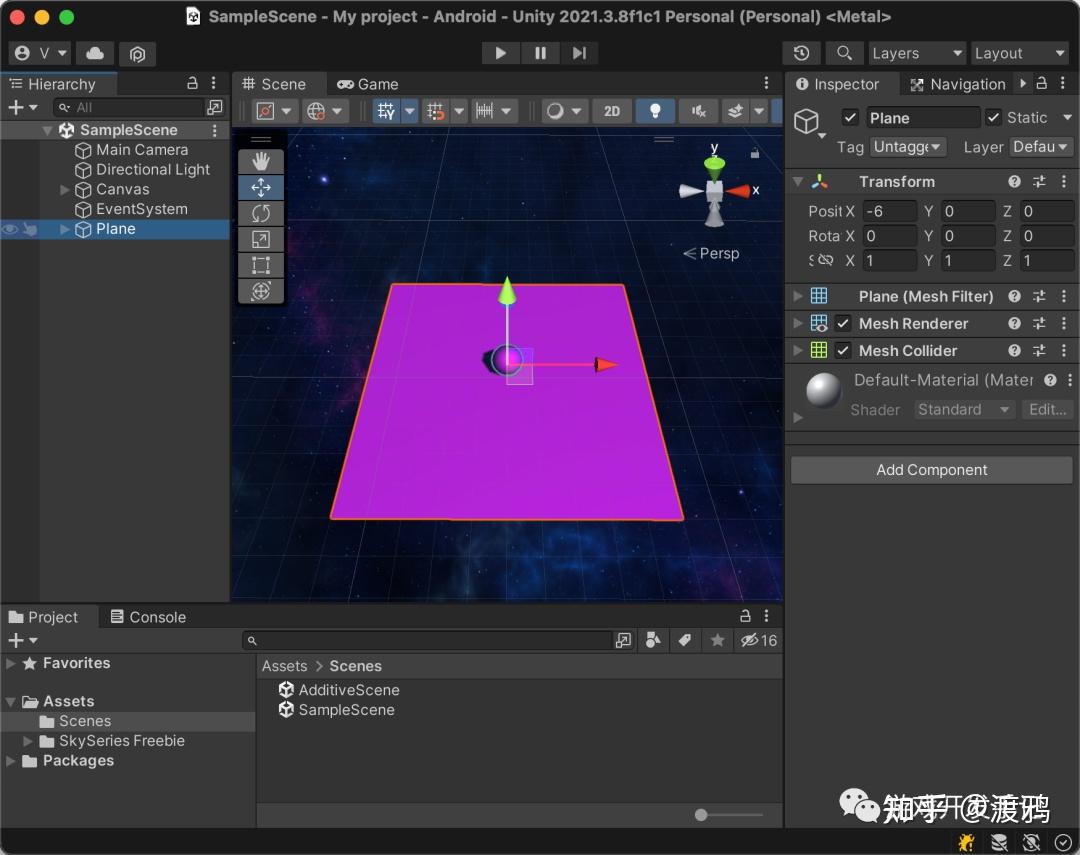Collapse the SampleScene hierarchy item

tap(47, 129)
